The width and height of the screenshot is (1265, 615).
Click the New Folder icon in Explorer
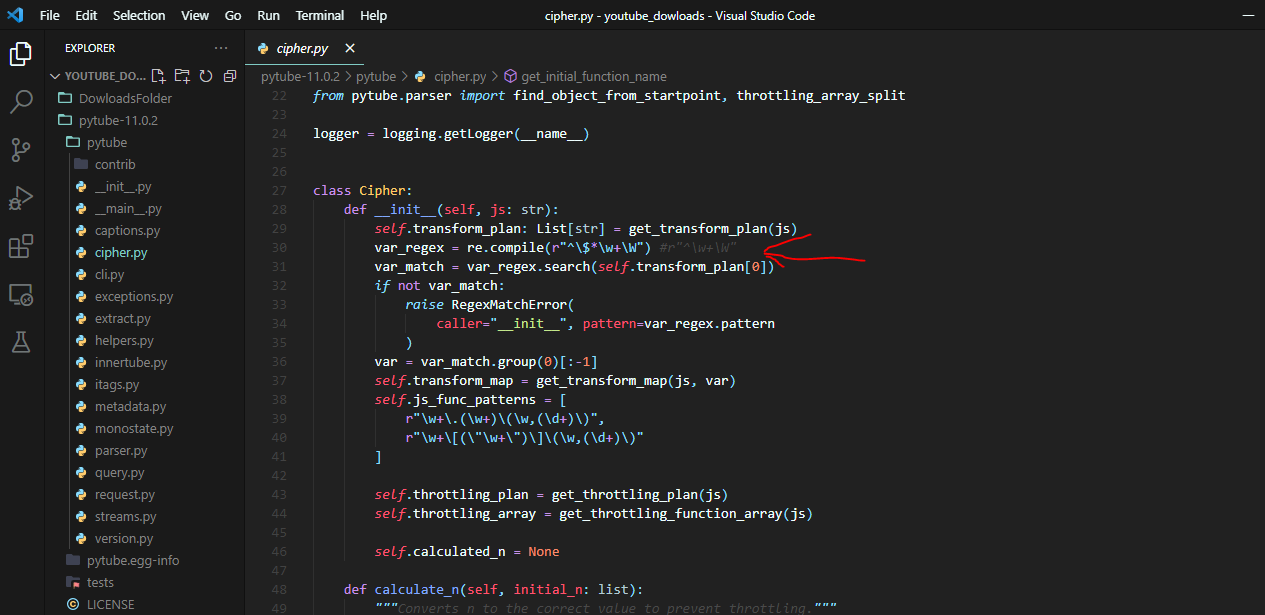[181, 75]
